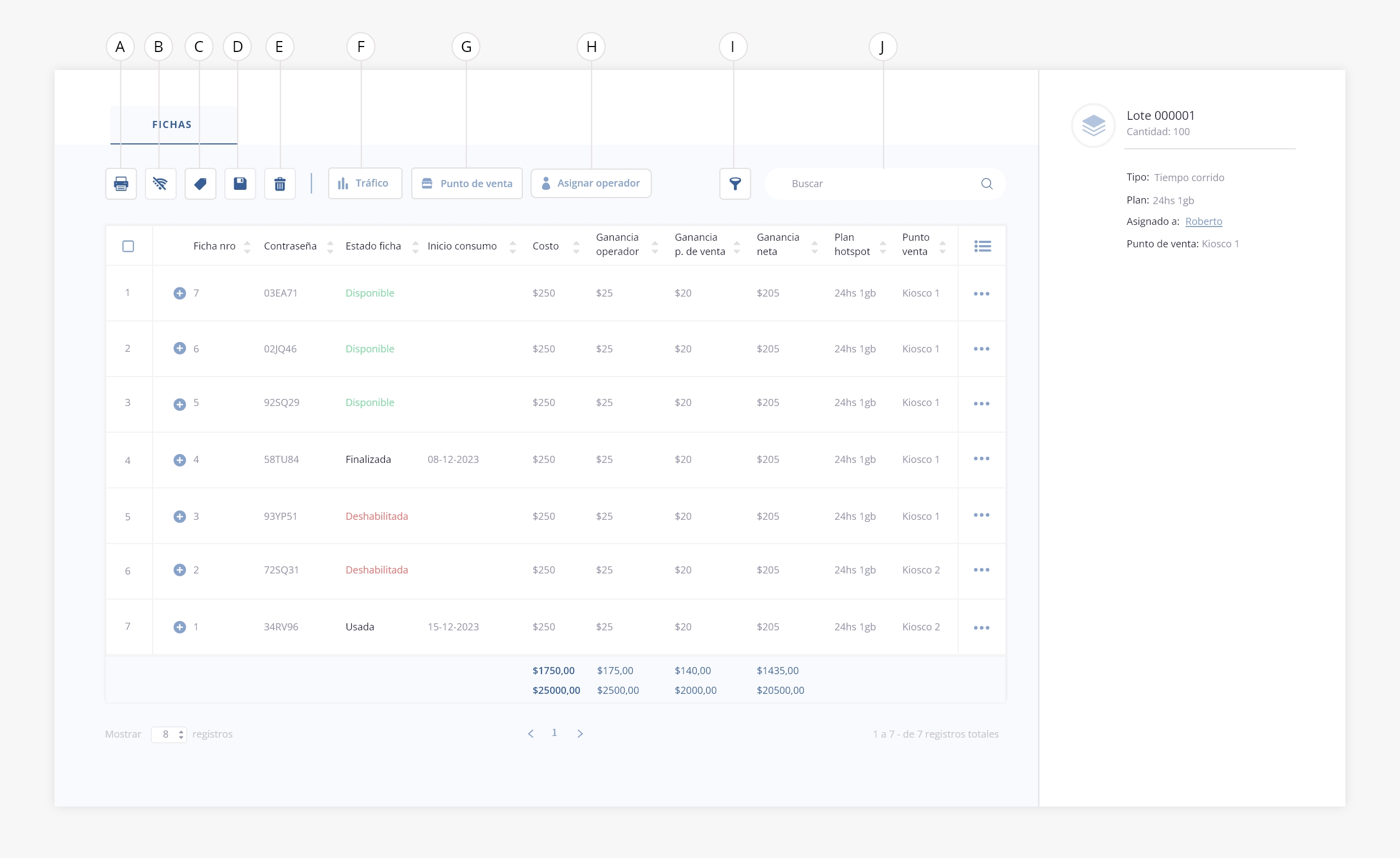1400x858 pixels.
Task: Open column list icon in table header
Action: pyautogui.click(x=982, y=246)
